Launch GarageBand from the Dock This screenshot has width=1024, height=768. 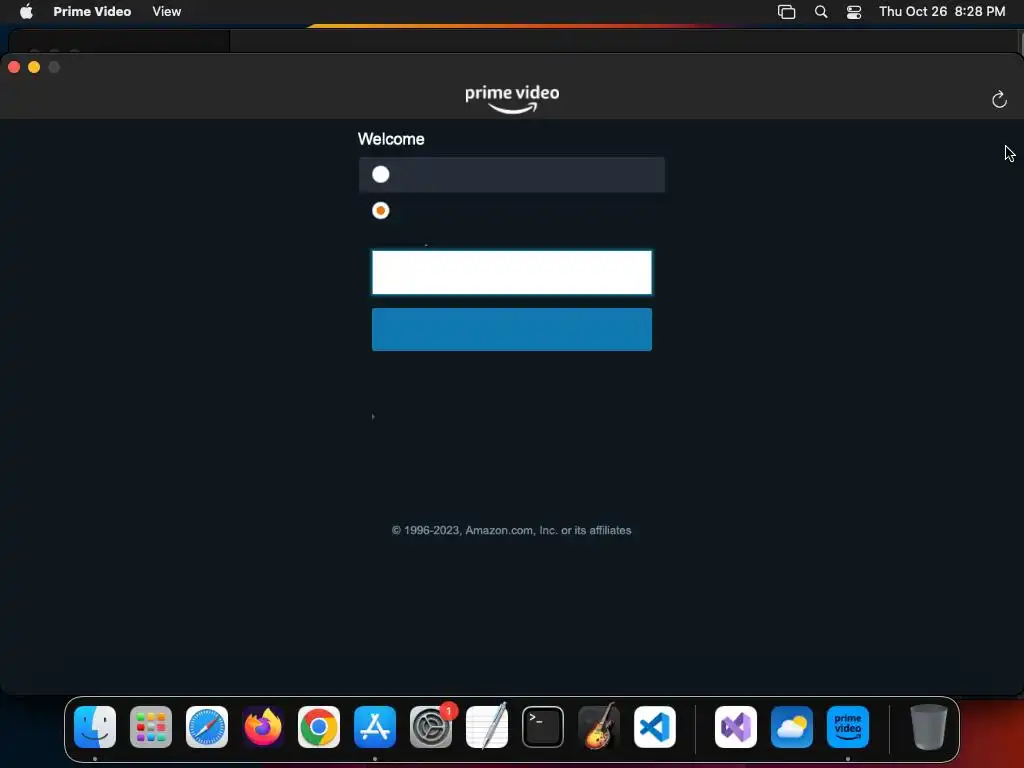(x=599, y=727)
